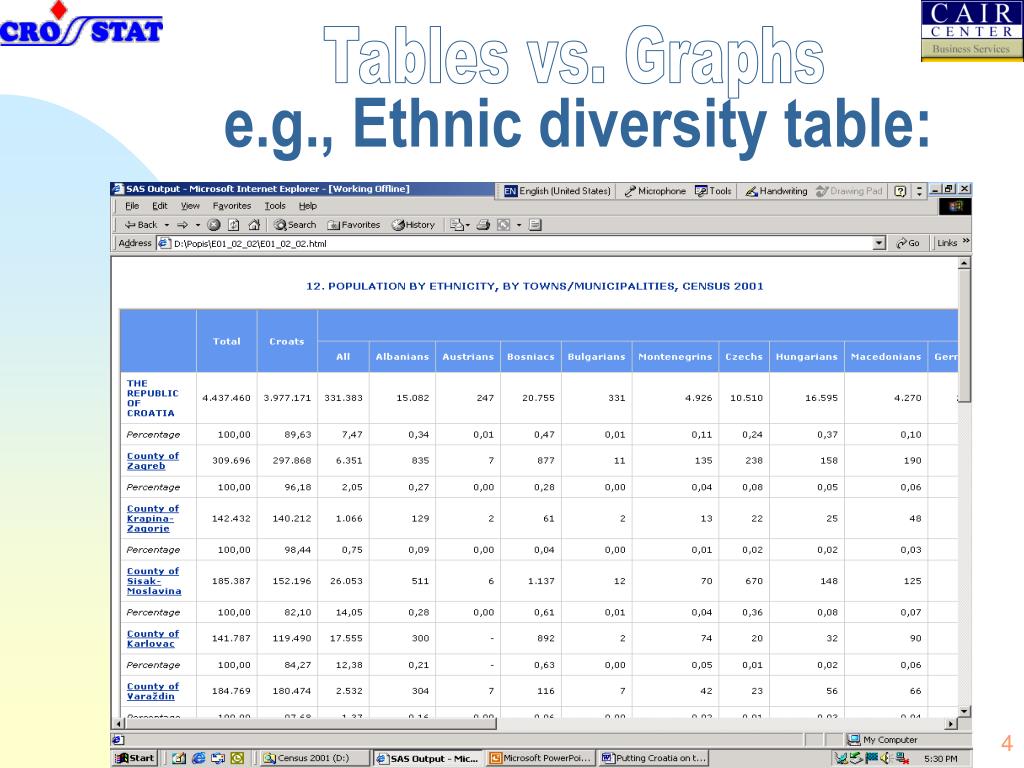This screenshot has height=768, width=1024.
Task: Open the County of Krapina-Zagorje link
Action: coord(153,519)
